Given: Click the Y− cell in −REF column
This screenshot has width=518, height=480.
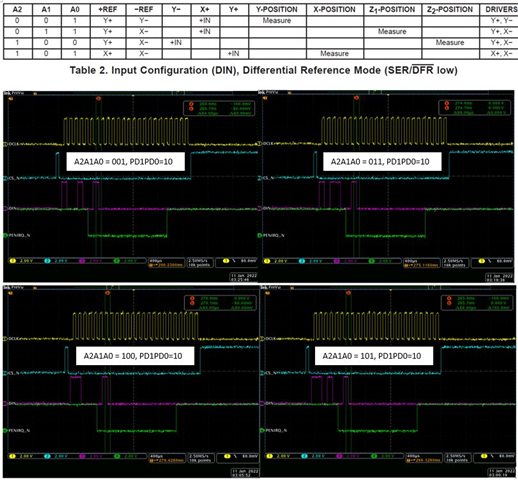Looking at the screenshot, I should tap(143, 21).
